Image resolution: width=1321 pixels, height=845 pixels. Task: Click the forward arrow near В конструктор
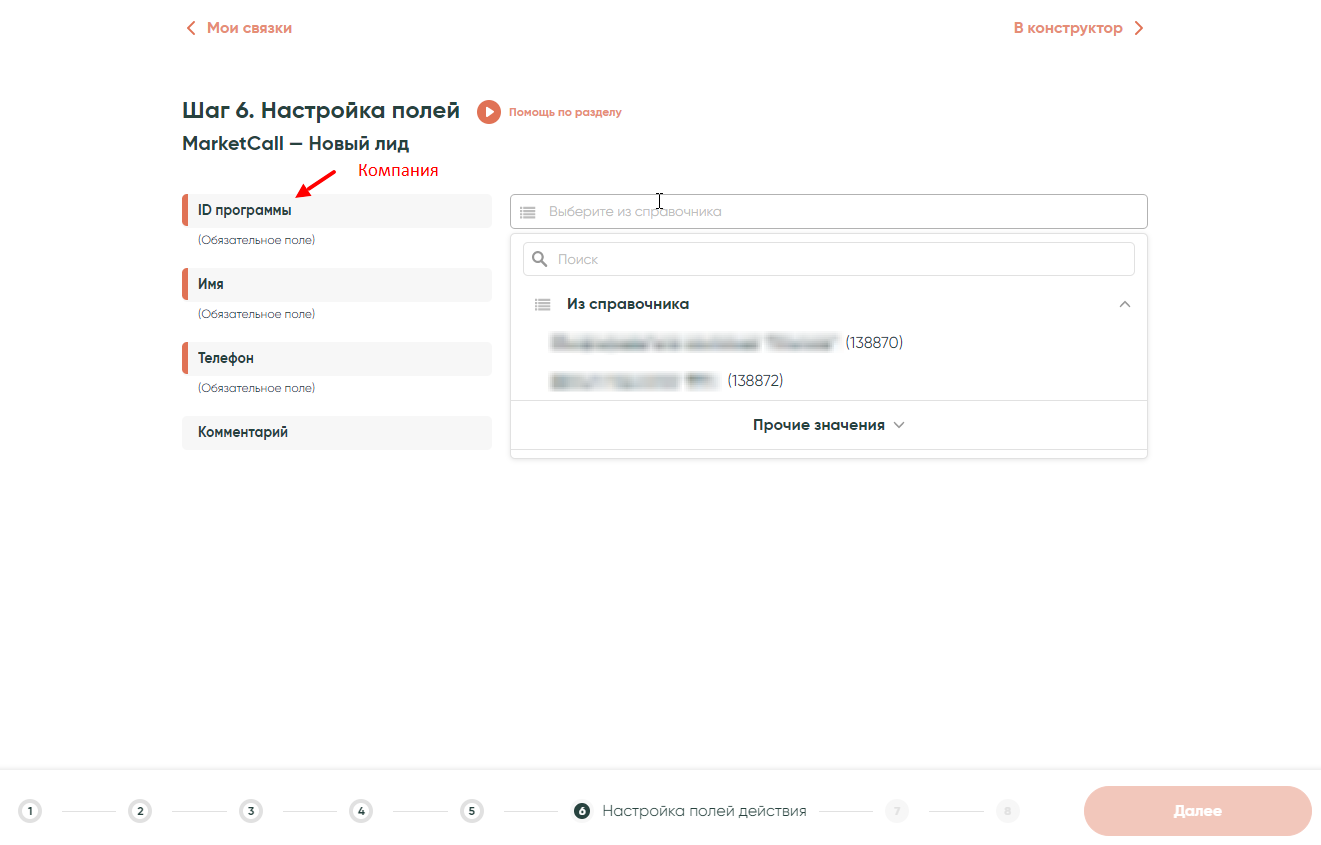[x=1139, y=28]
